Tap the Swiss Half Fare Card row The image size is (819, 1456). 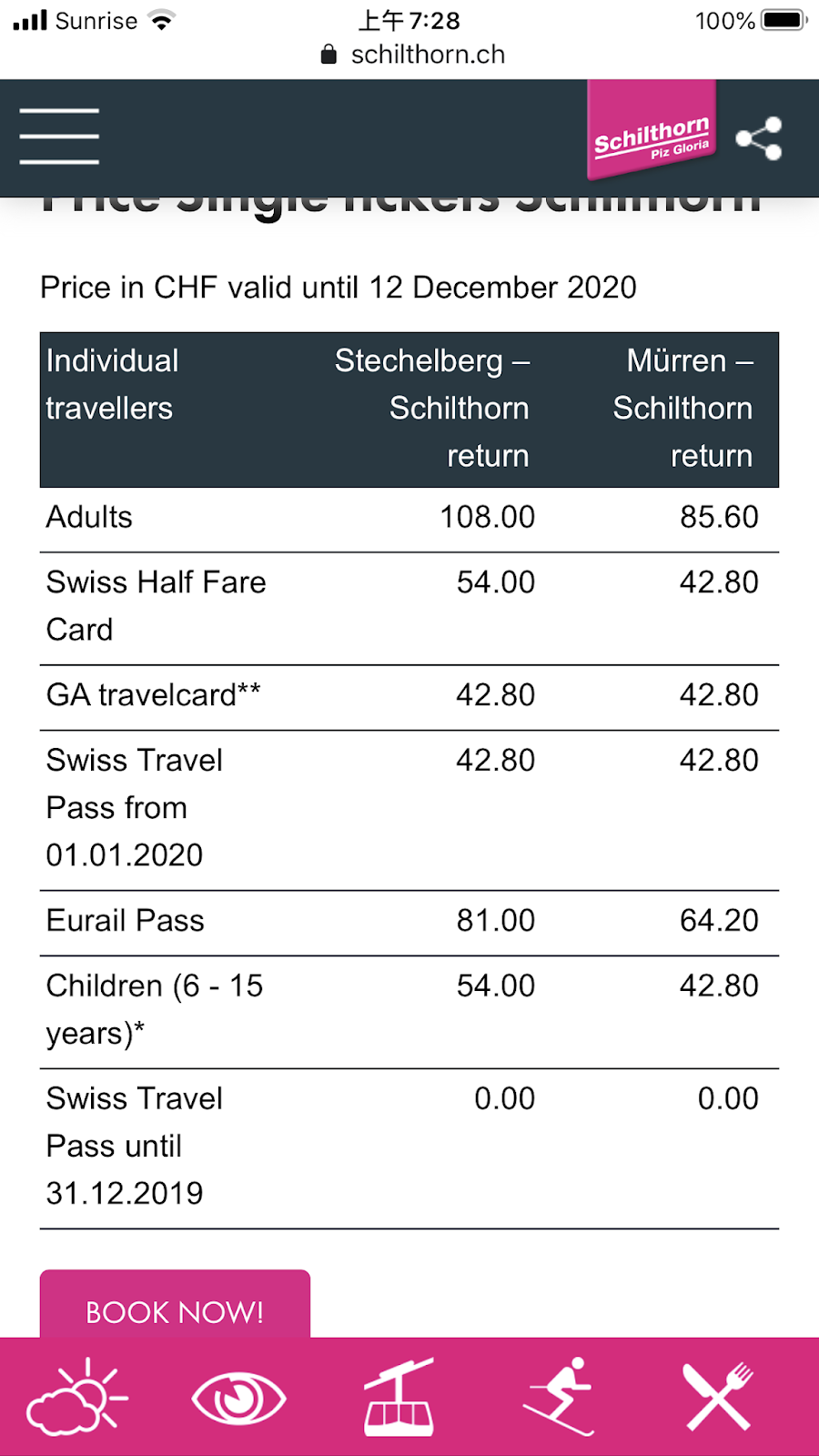point(409,607)
